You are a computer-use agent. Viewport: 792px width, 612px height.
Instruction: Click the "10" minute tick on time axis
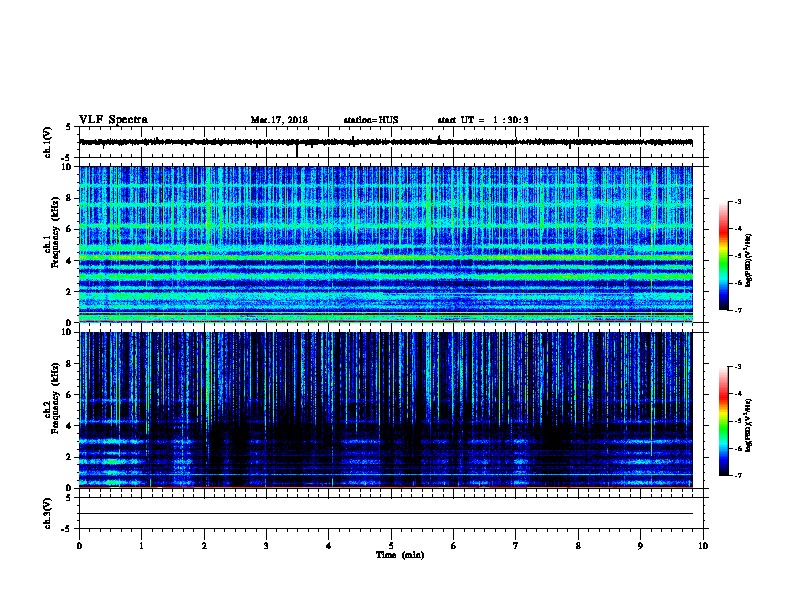pos(703,546)
